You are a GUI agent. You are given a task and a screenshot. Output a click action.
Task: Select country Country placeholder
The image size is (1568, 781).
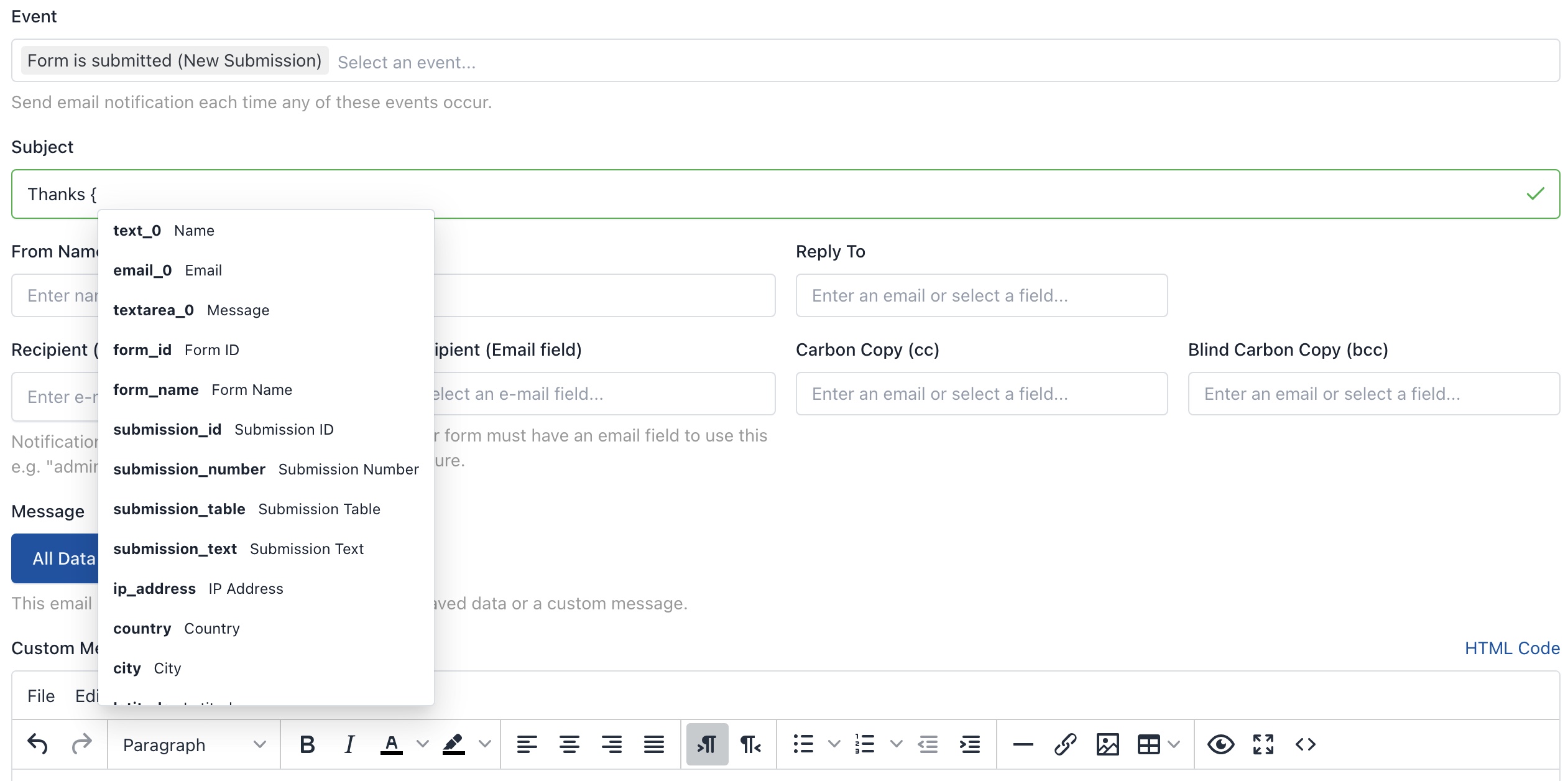pos(266,629)
